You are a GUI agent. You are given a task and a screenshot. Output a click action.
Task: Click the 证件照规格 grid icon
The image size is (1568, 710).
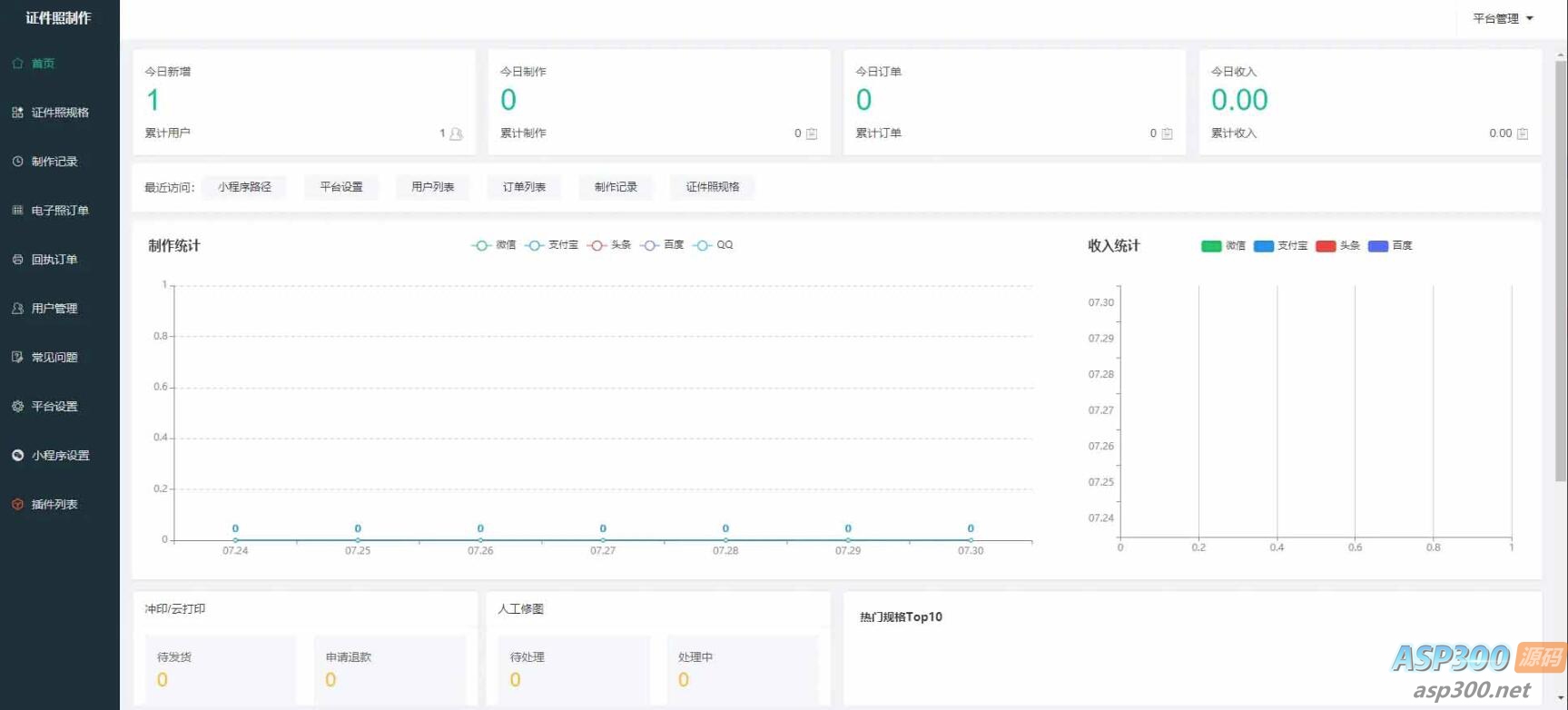17,113
